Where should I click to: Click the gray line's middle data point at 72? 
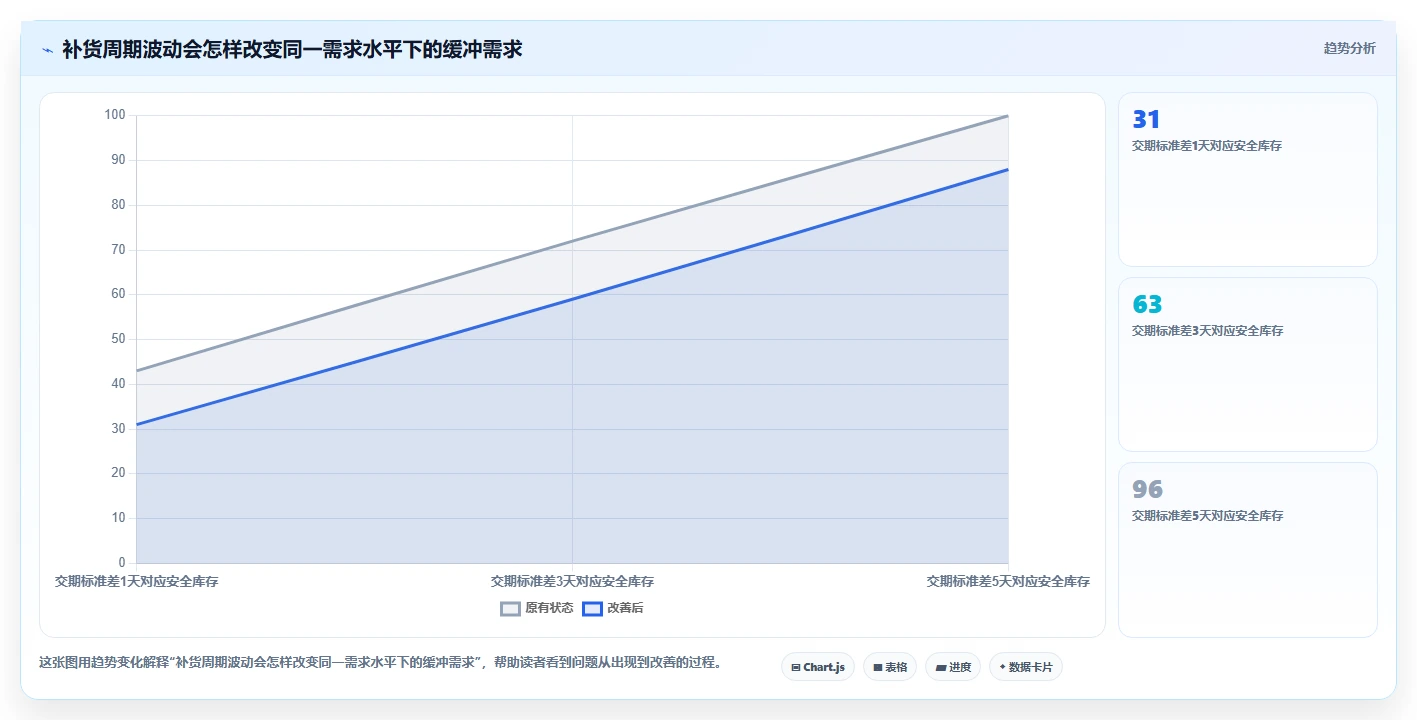[572, 241]
